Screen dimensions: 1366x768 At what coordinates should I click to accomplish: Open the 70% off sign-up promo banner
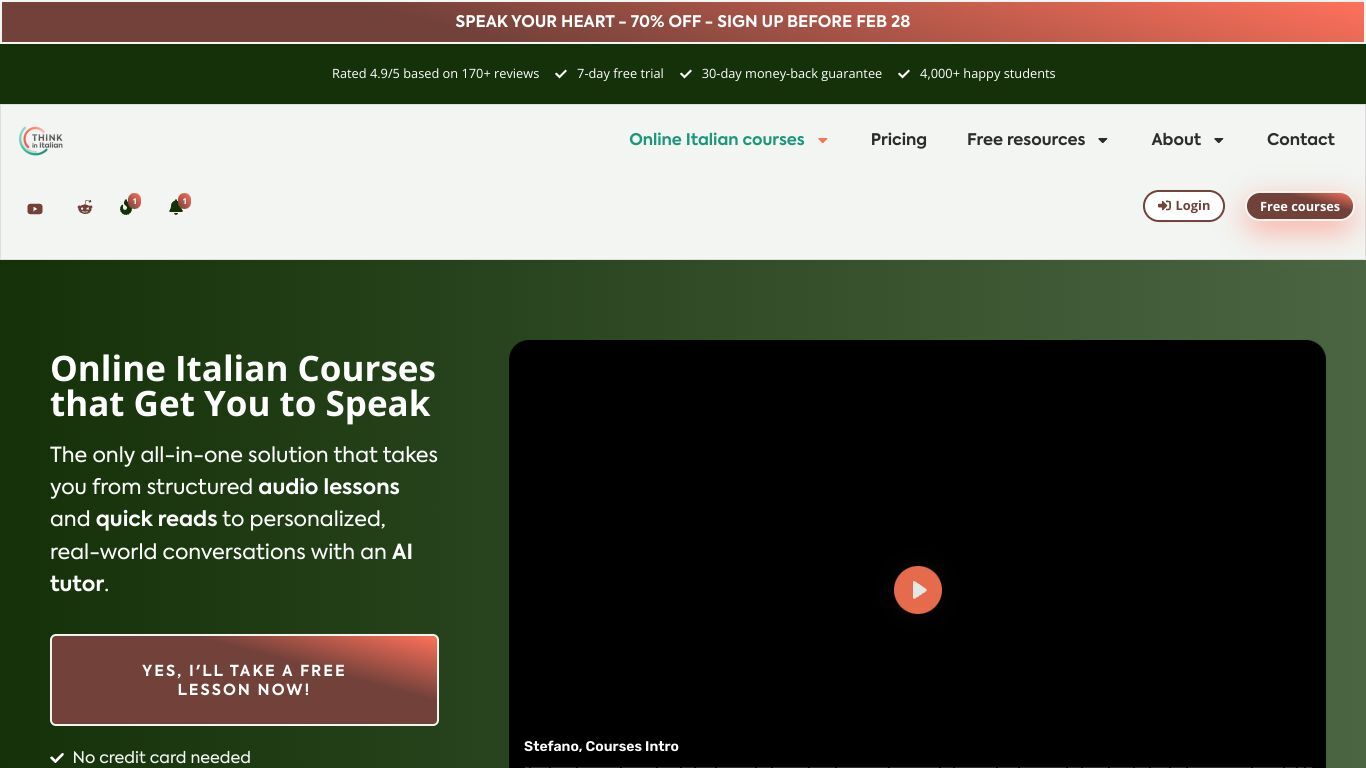(x=683, y=21)
